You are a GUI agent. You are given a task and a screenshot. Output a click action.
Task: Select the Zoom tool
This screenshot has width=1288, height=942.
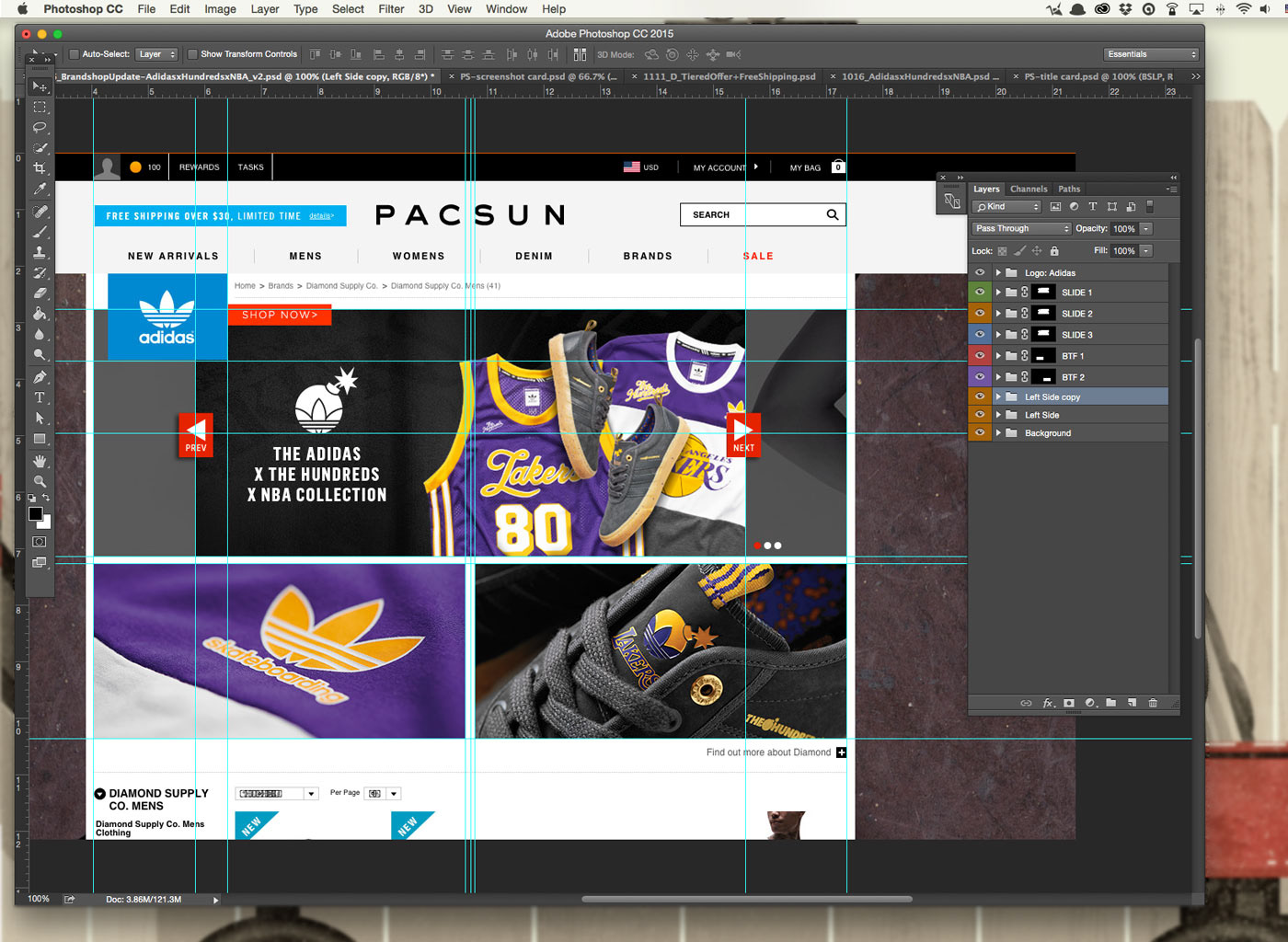[x=40, y=481]
